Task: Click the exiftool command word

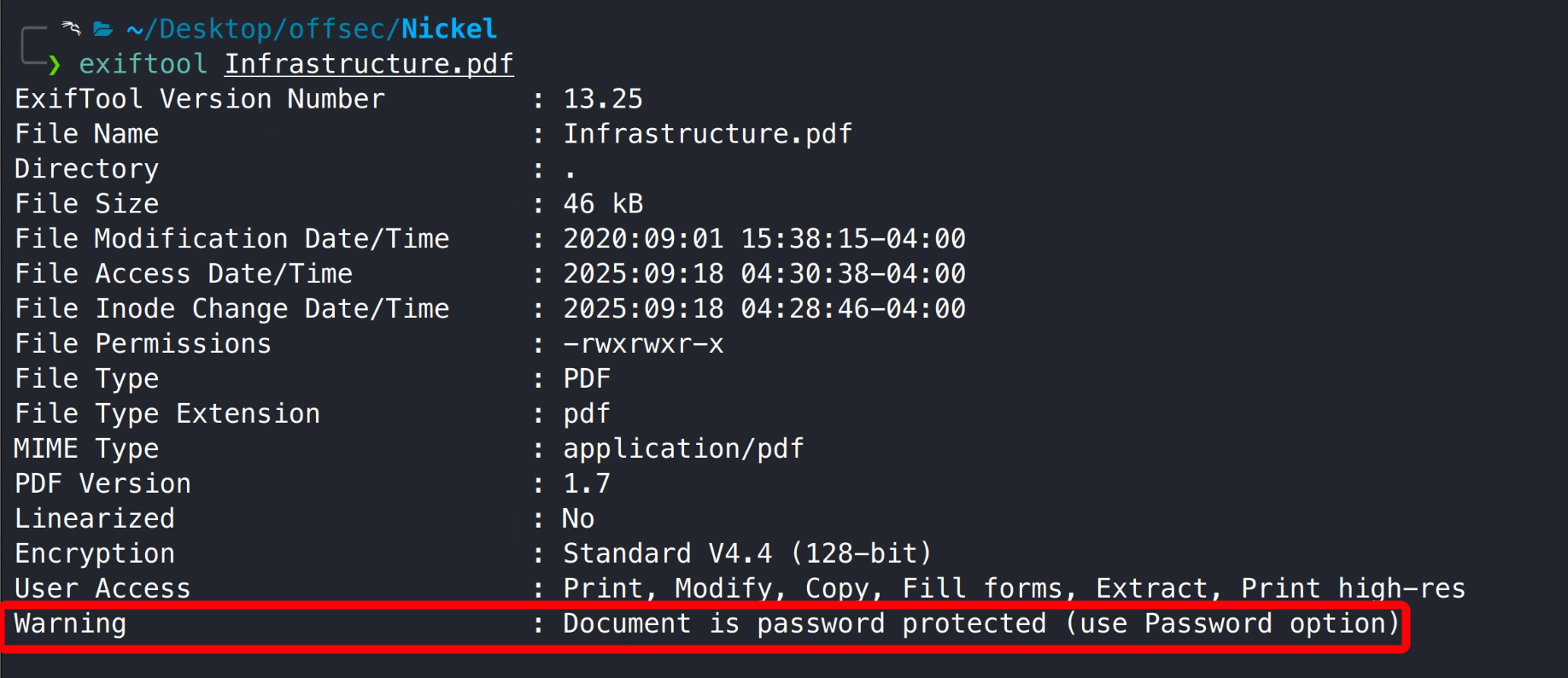Action: pos(143,64)
